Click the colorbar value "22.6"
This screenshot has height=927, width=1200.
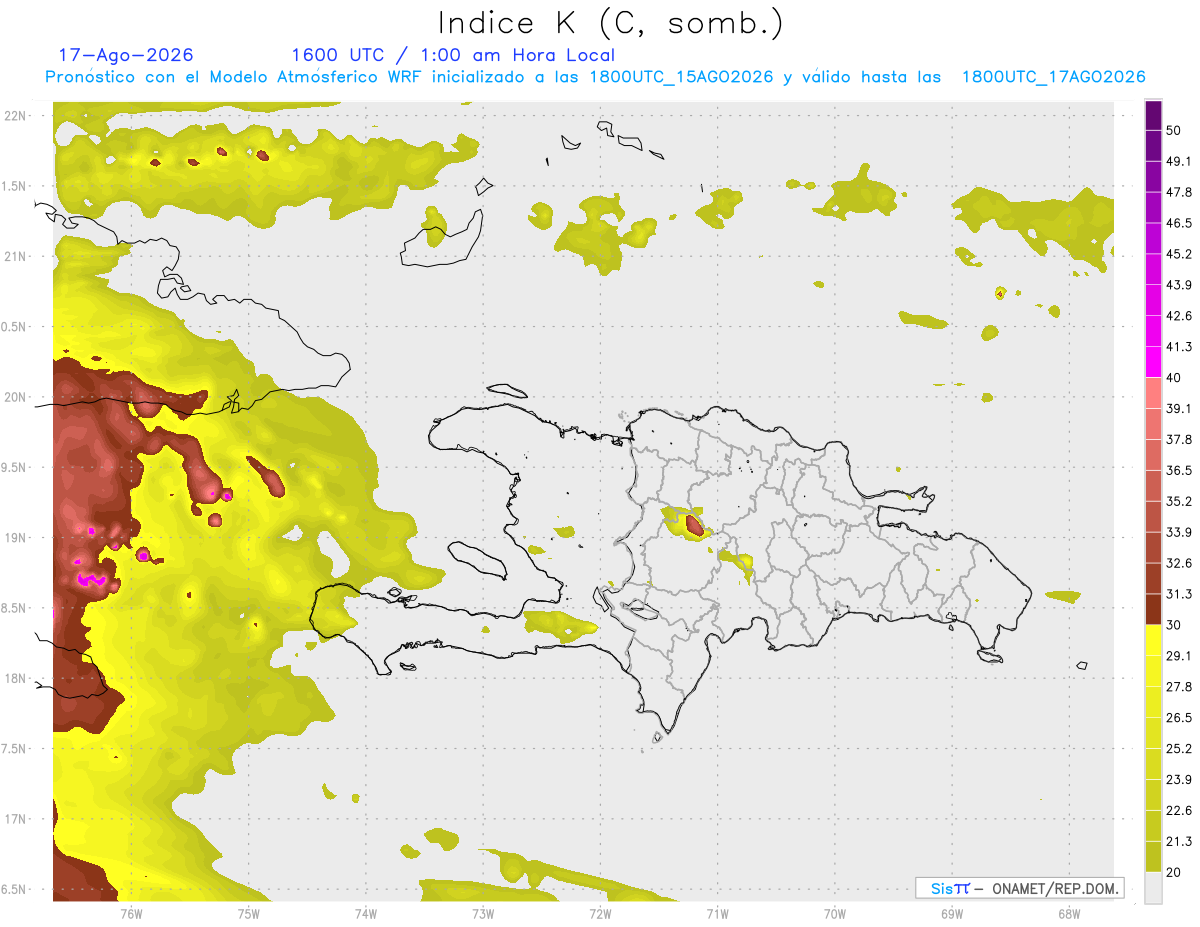pyautogui.click(x=1178, y=811)
